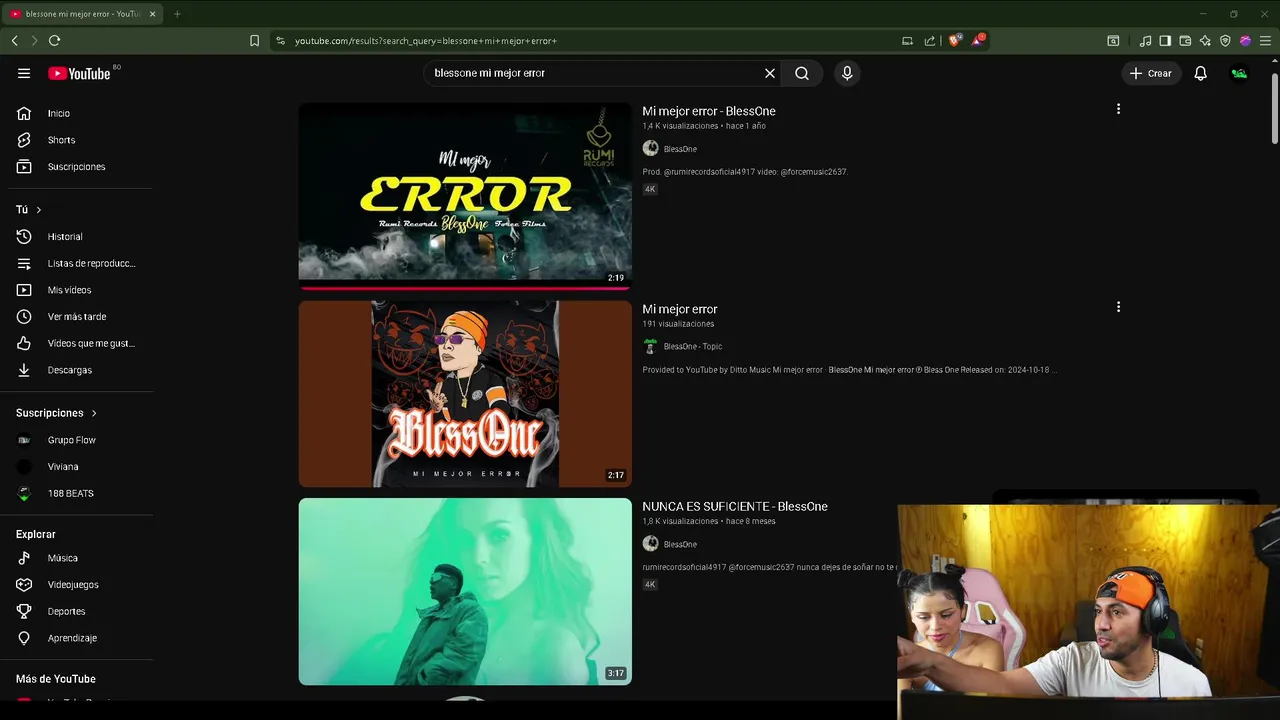Screen dimensions: 1280x720
Task: Go back with the browser back arrow
Action: pos(14,40)
